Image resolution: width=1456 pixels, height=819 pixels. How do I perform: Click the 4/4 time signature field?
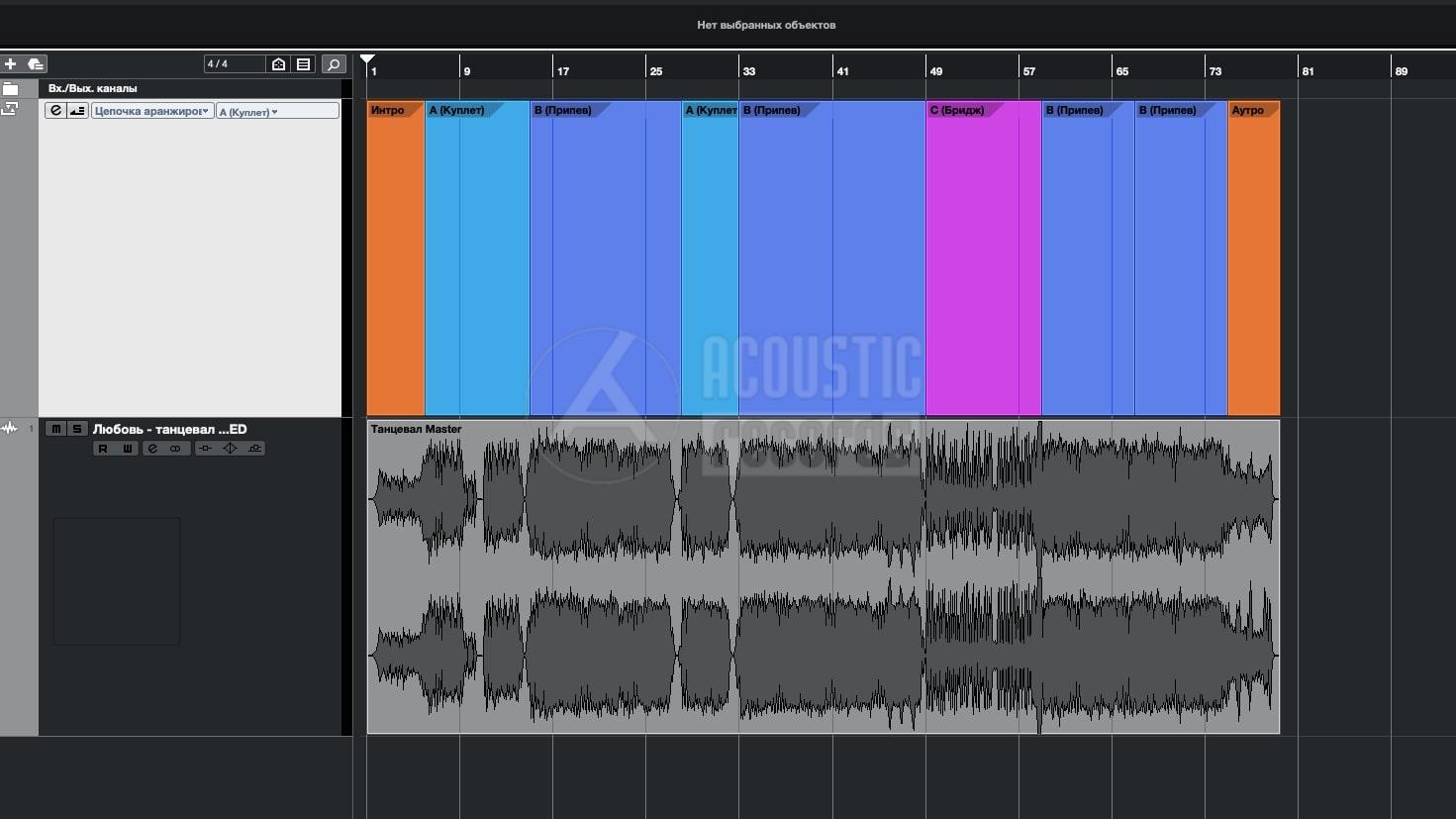235,64
